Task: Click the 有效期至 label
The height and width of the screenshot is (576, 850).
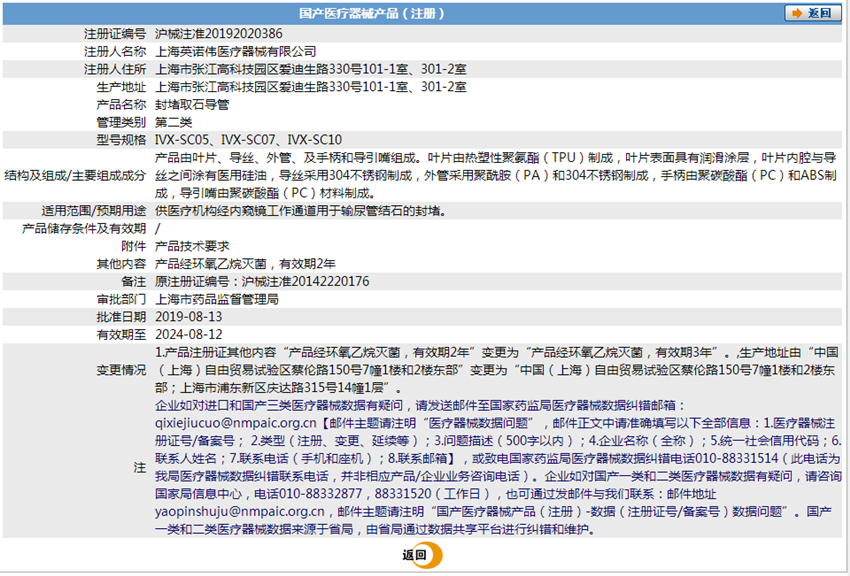Action: pos(121,335)
